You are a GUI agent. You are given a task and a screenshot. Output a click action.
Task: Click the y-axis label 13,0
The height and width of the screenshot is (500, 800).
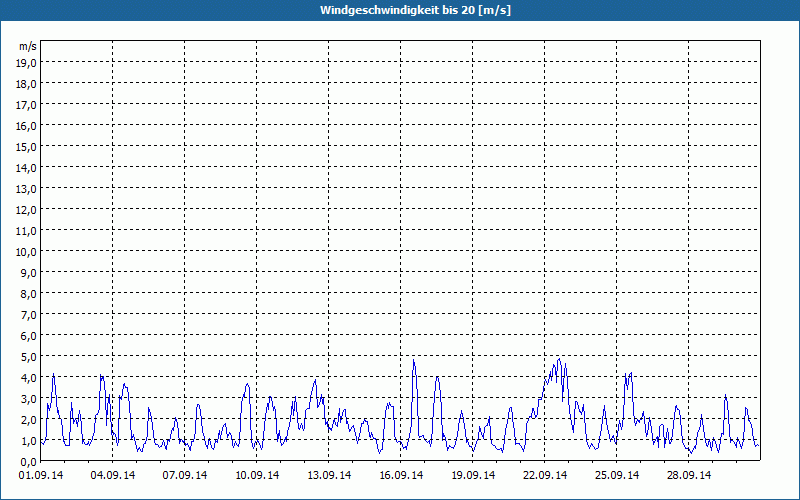pyautogui.click(x=27, y=189)
